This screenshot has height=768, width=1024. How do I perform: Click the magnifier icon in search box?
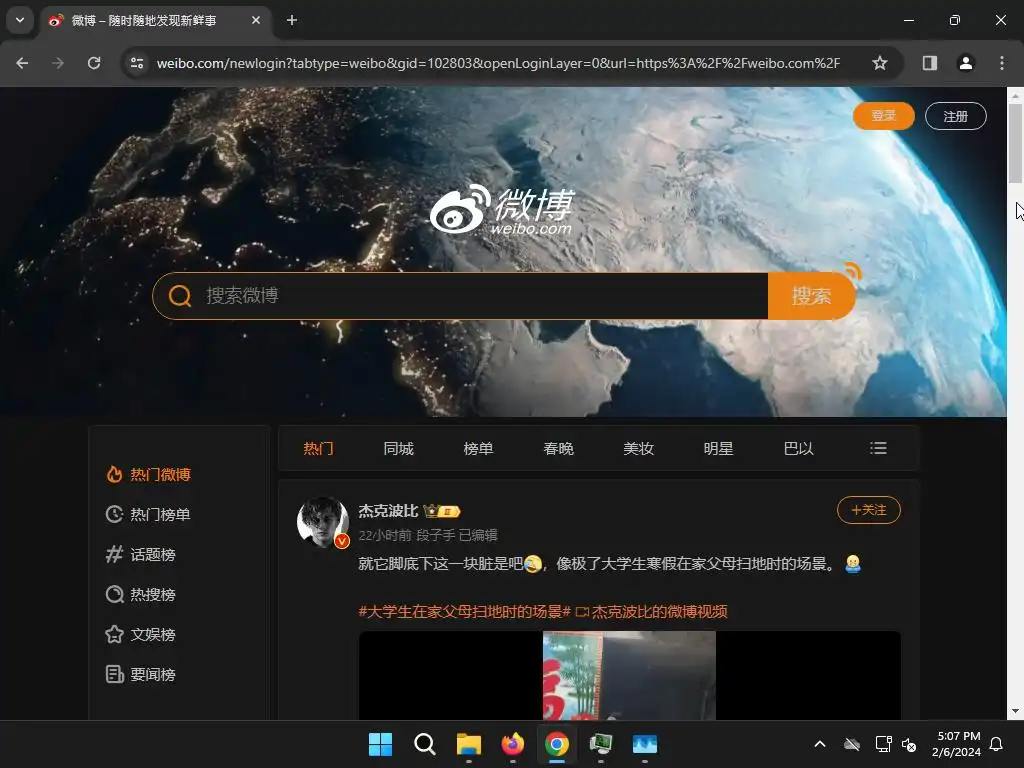180,296
